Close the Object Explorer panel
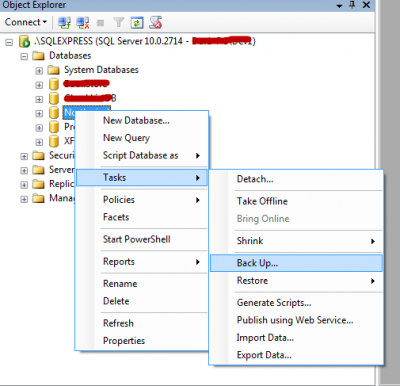The image size is (400, 386). 366,5
